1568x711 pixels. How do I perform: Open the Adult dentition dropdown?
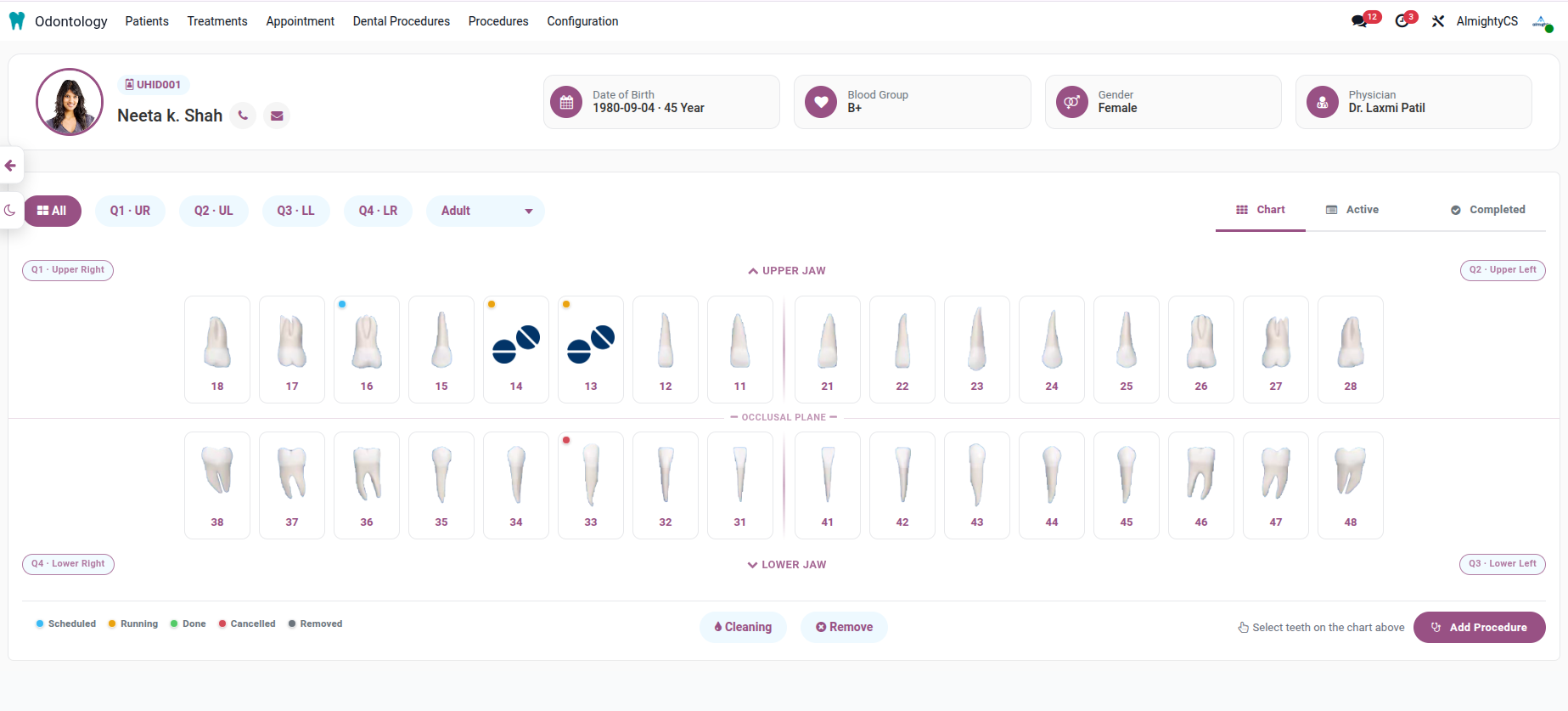pos(486,211)
